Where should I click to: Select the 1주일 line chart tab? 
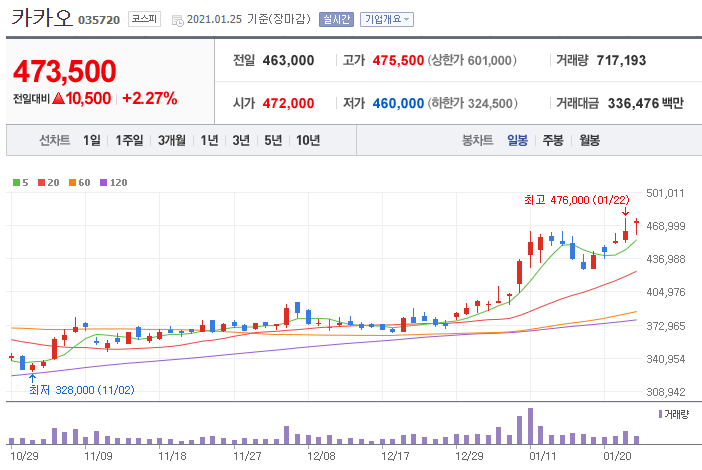pos(129,141)
